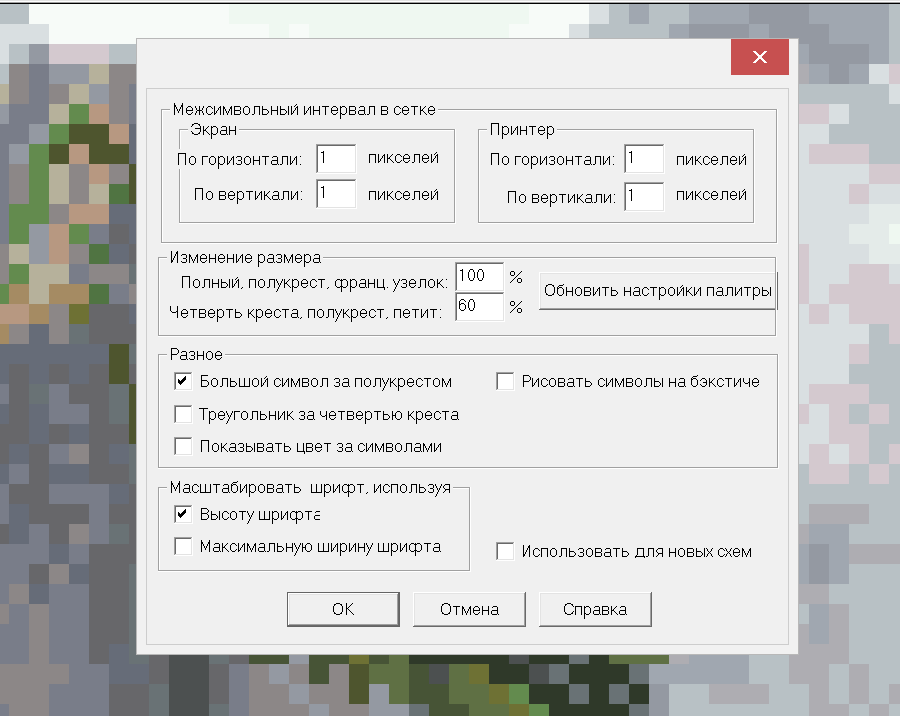Click the Экран vertical spacing input field
The width and height of the screenshot is (900, 716).
tap(336, 194)
